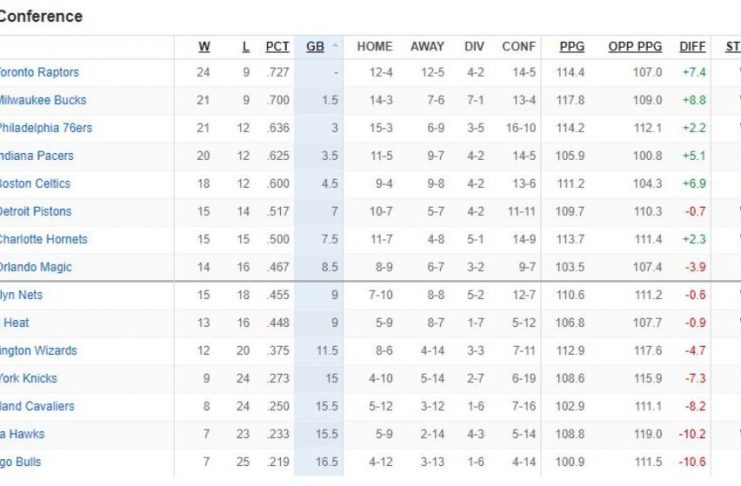Click the OPP PPG column header
Screen dimensions: 741x486
coord(635,46)
